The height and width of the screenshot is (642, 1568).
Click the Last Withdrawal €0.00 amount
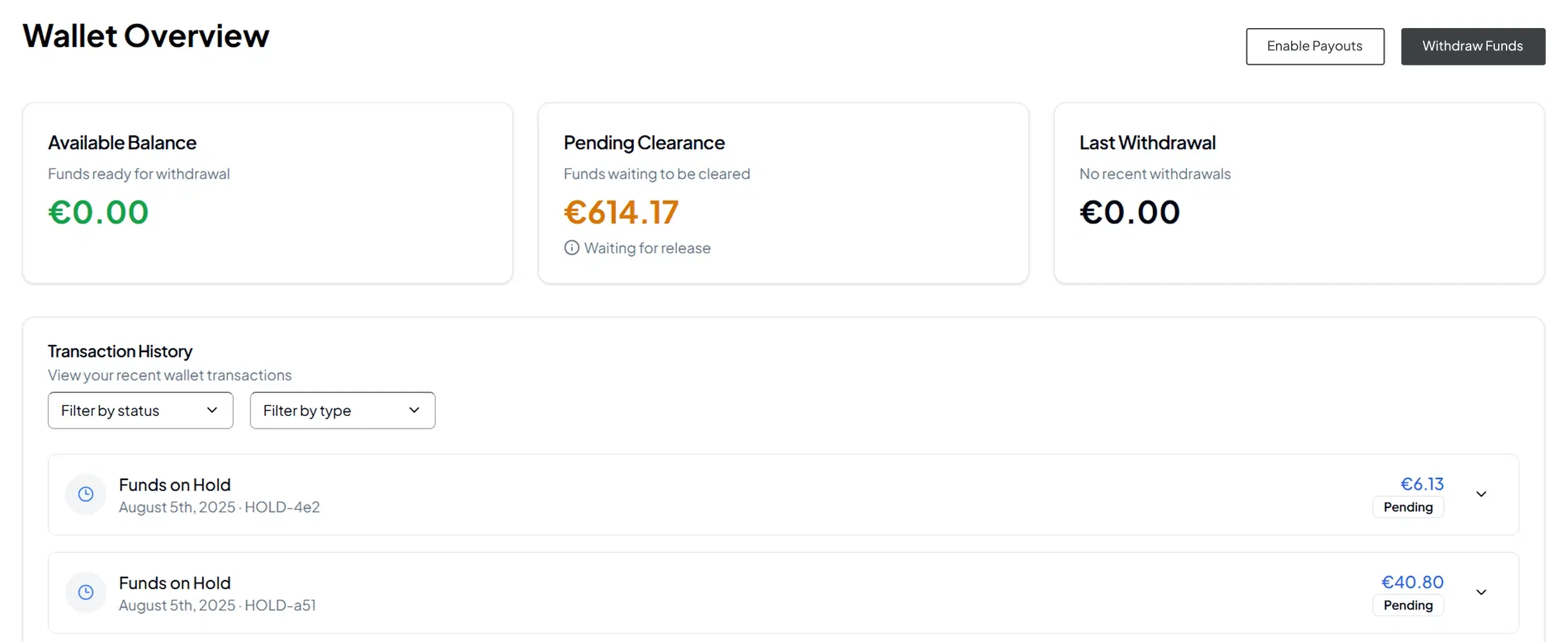pyautogui.click(x=1129, y=212)
